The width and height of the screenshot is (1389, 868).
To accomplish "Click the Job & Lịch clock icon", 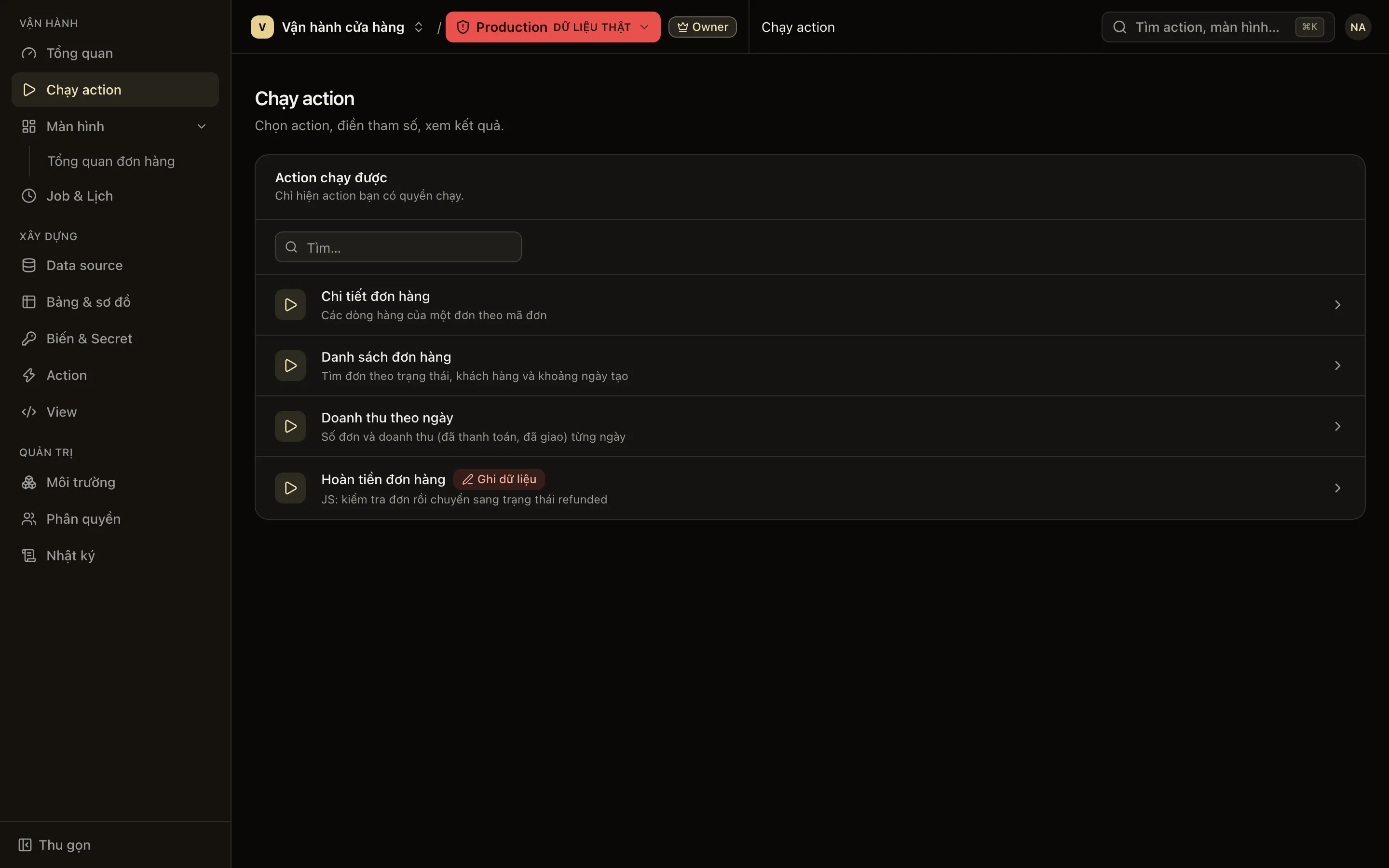I will 29,196.
